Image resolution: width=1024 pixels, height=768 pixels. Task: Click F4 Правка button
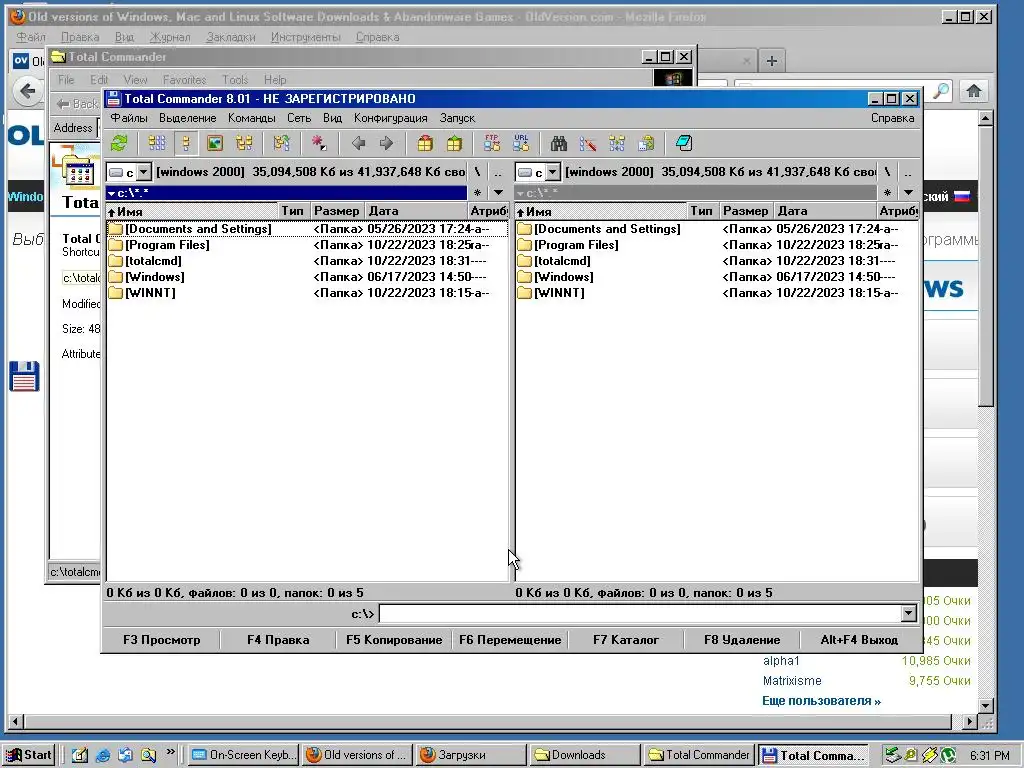278,640
